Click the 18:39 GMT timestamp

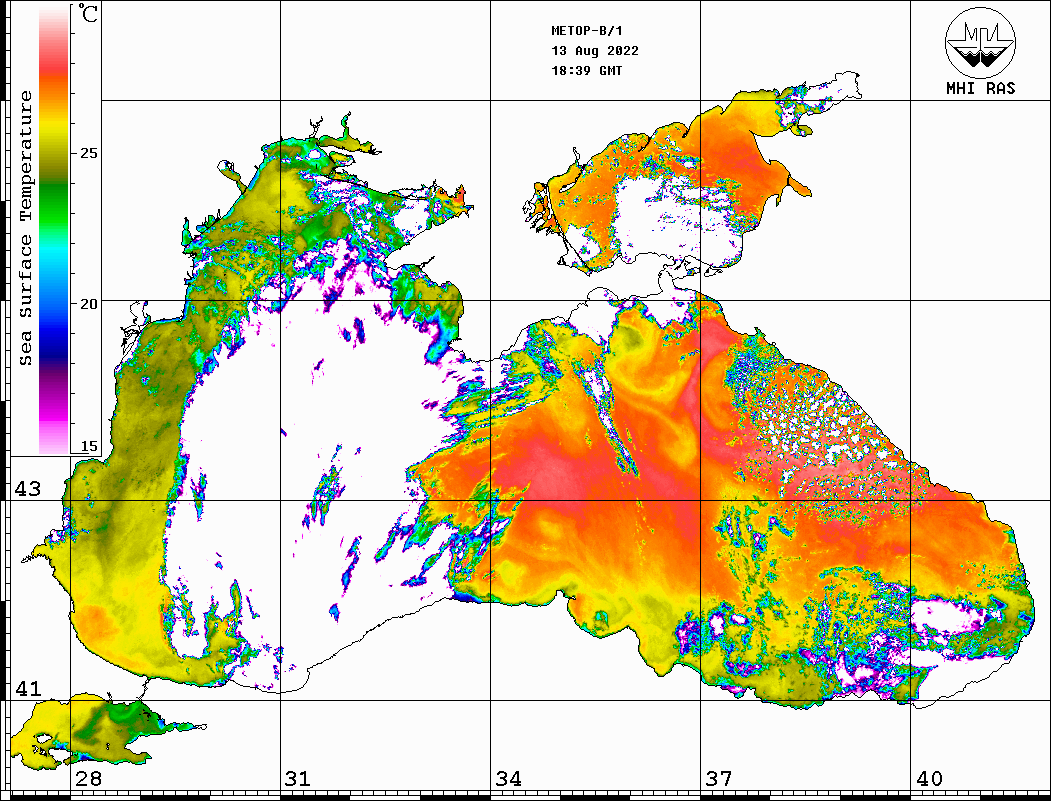pos(587,70)
